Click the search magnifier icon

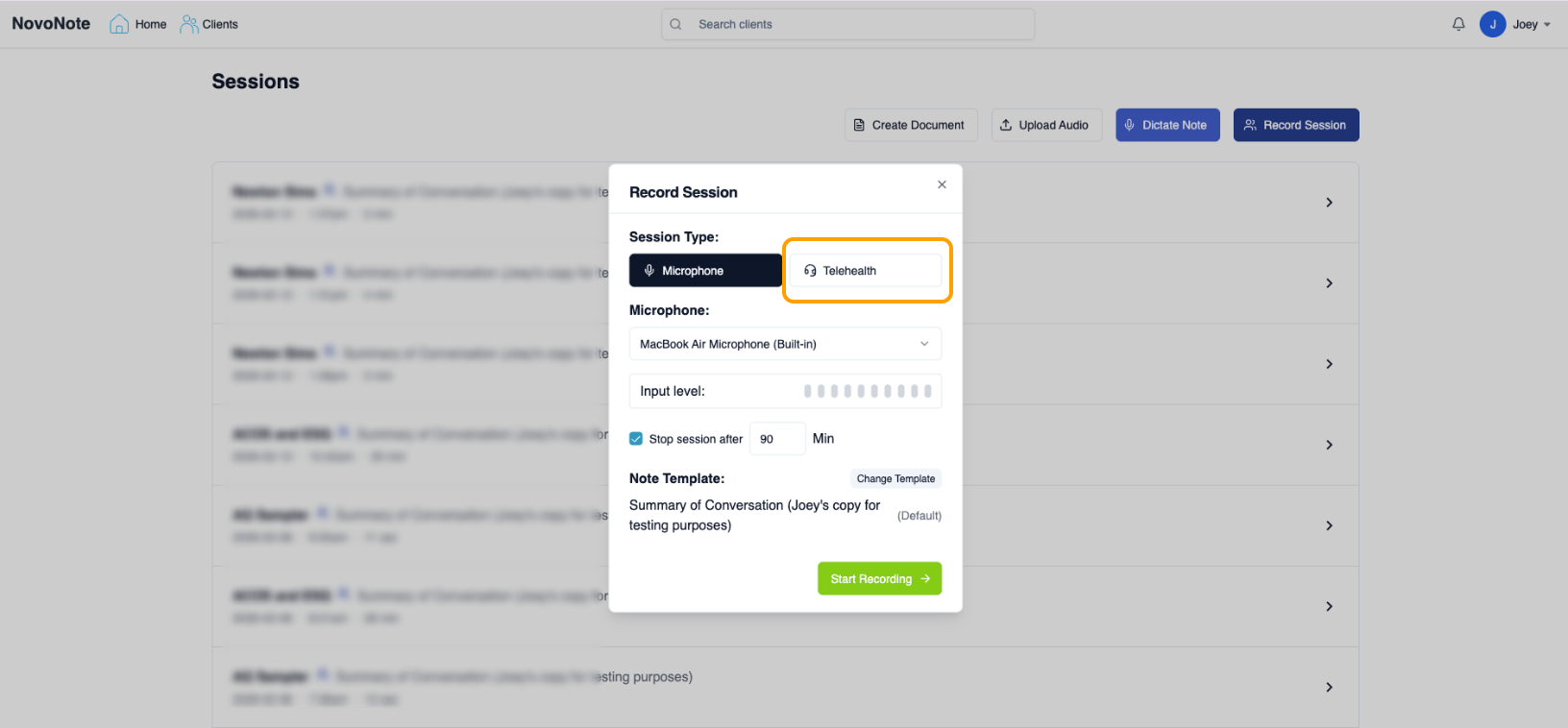[676, 24]
